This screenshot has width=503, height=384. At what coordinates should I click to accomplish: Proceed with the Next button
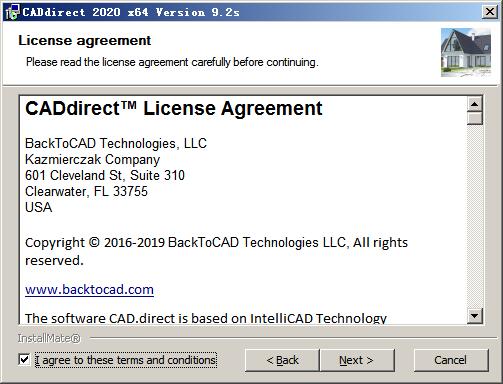point(357,360)
